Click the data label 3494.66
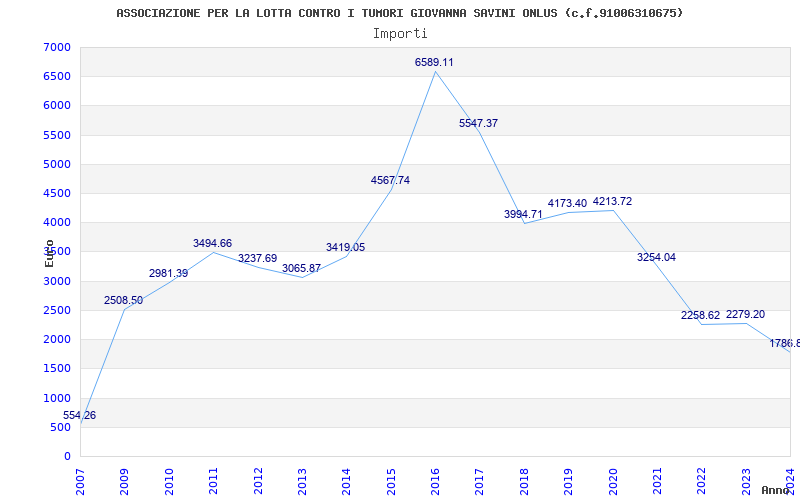This screenshot has width=800, height=500. coord(212,243)
